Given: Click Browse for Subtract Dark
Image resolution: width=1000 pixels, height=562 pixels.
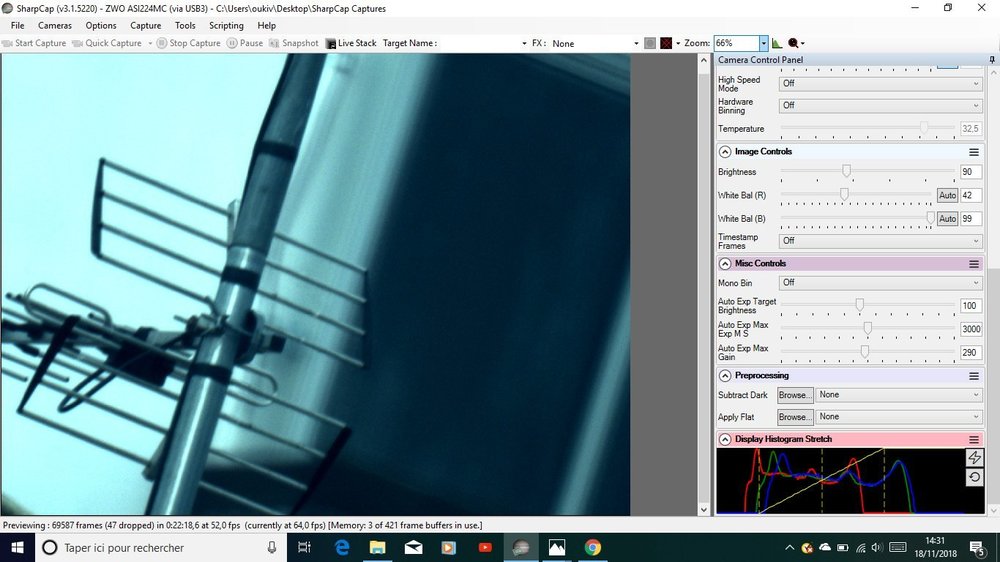Looking at the screenshot, I should 795,396.
